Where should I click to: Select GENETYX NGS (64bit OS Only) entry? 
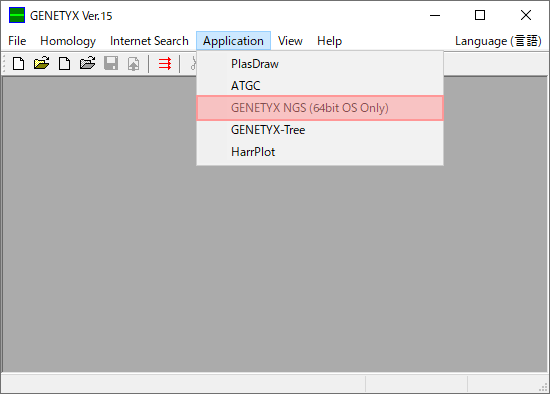[320, 108]
